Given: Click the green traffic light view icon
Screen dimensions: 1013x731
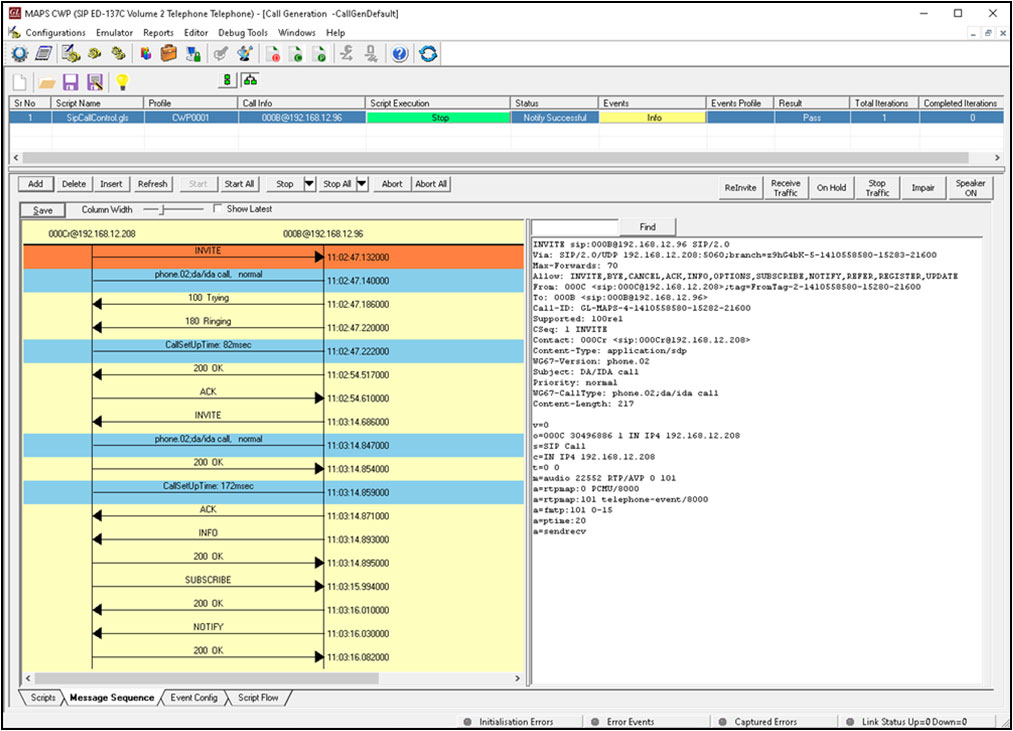Looking at the screenshot, I should tap(227, 80).
